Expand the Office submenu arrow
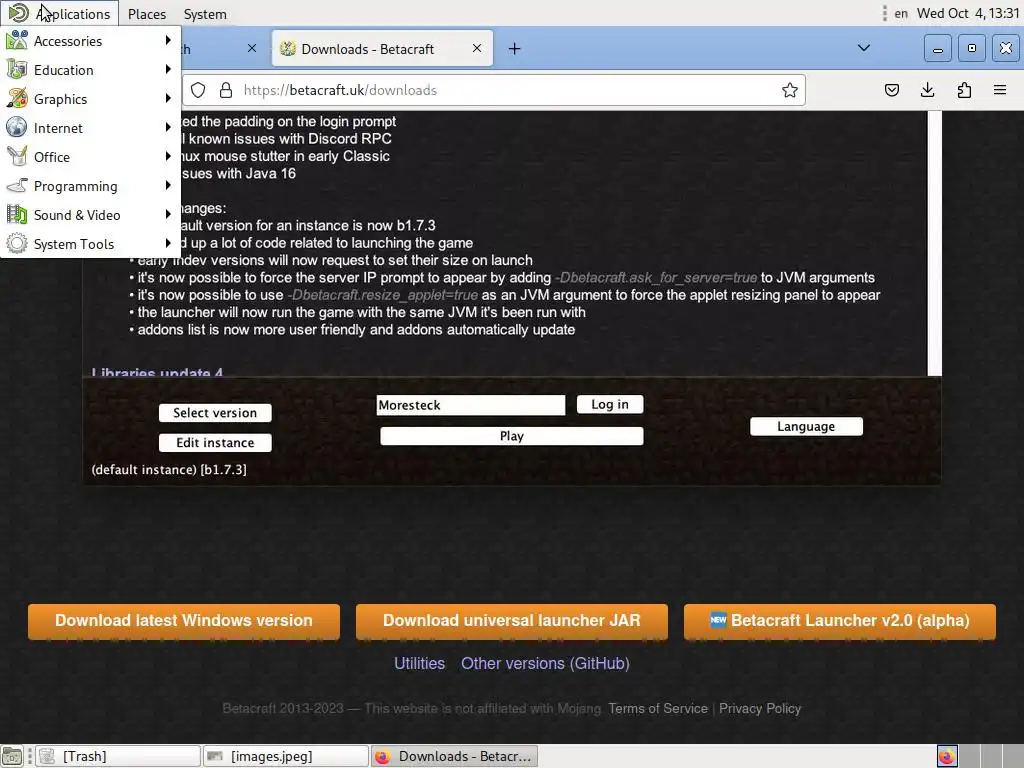 pos(168,156)
